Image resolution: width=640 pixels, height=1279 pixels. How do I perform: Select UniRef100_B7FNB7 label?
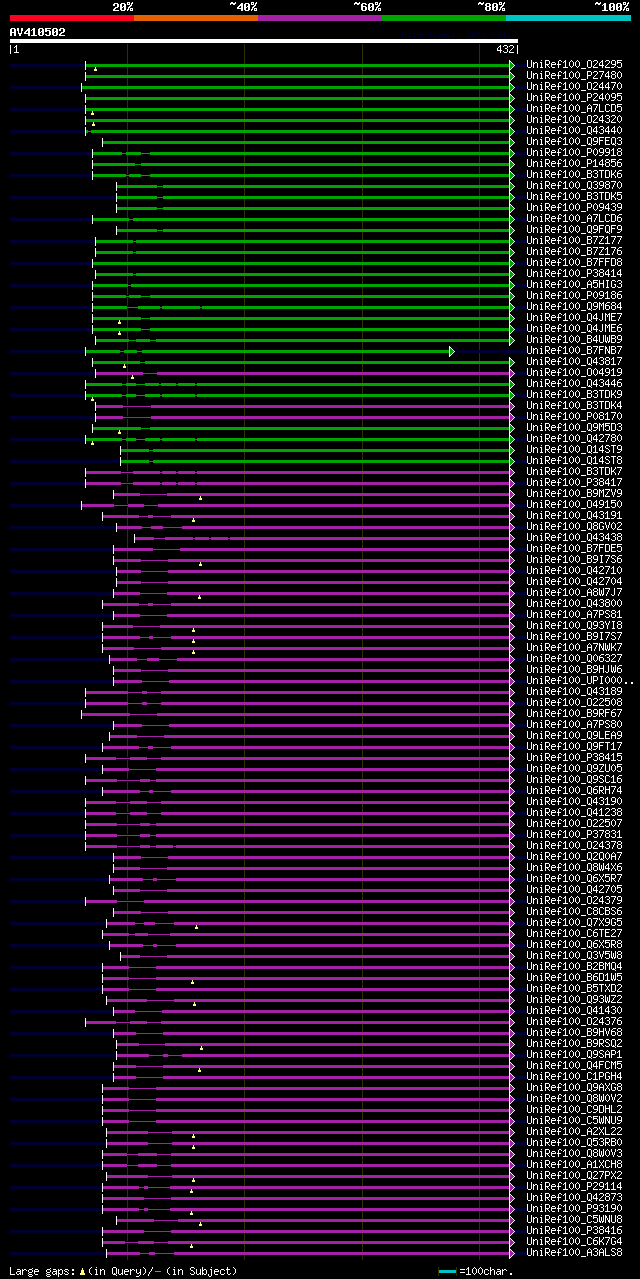click(573, 350)
